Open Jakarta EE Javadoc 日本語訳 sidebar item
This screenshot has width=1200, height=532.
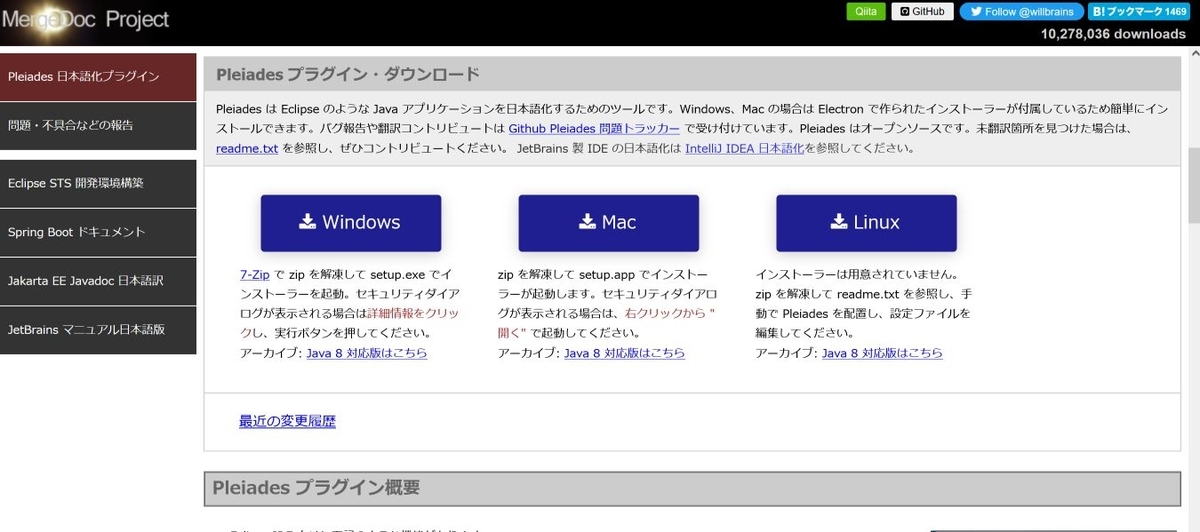98,282
